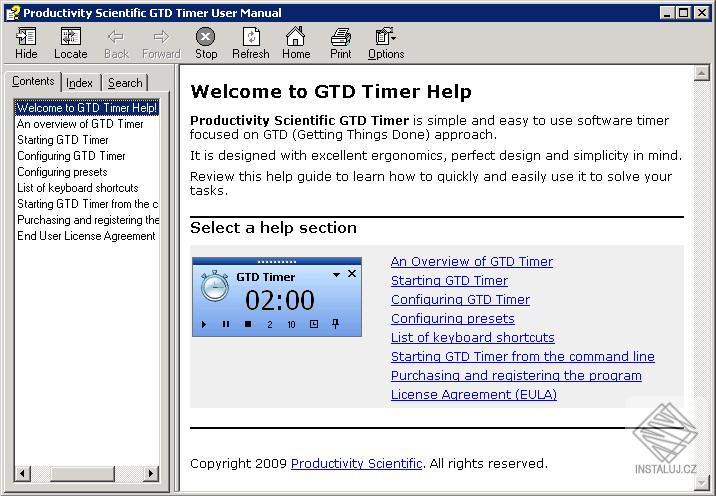The height and width of the screenshot is (496, 716).
Task: Minimize the help window
Action: pyautogui.click(x=667, y=13)
